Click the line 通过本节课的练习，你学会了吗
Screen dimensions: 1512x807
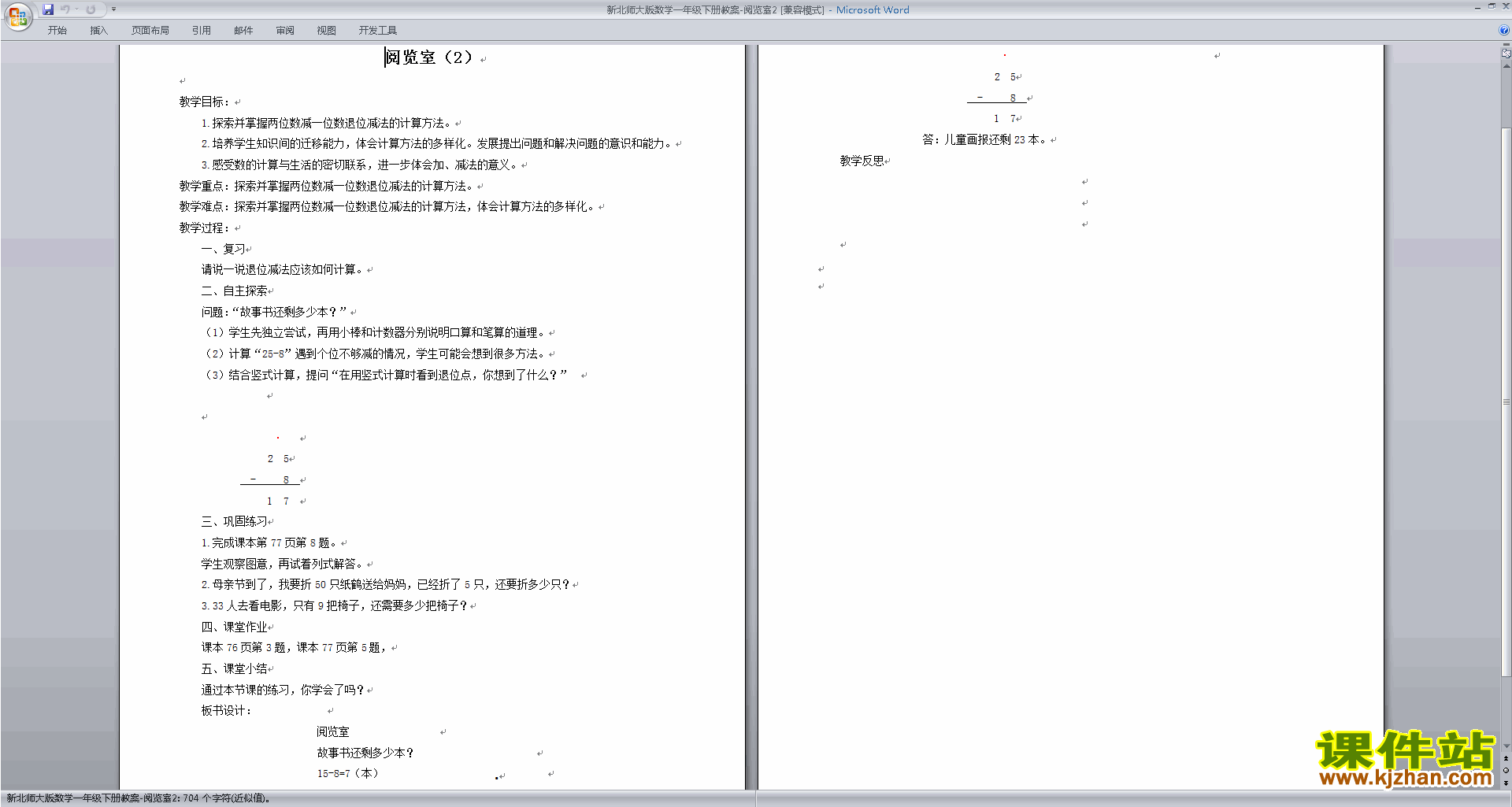point(283,690)
